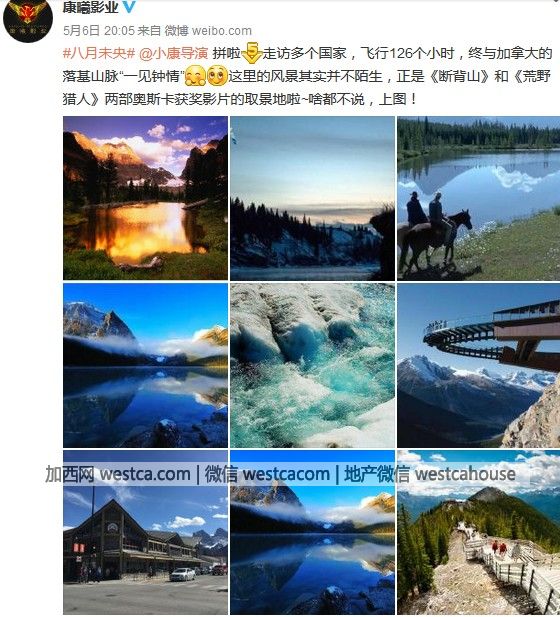Open the 康曦影业 profile avatar
560x617 pixels.
[28, 18]
